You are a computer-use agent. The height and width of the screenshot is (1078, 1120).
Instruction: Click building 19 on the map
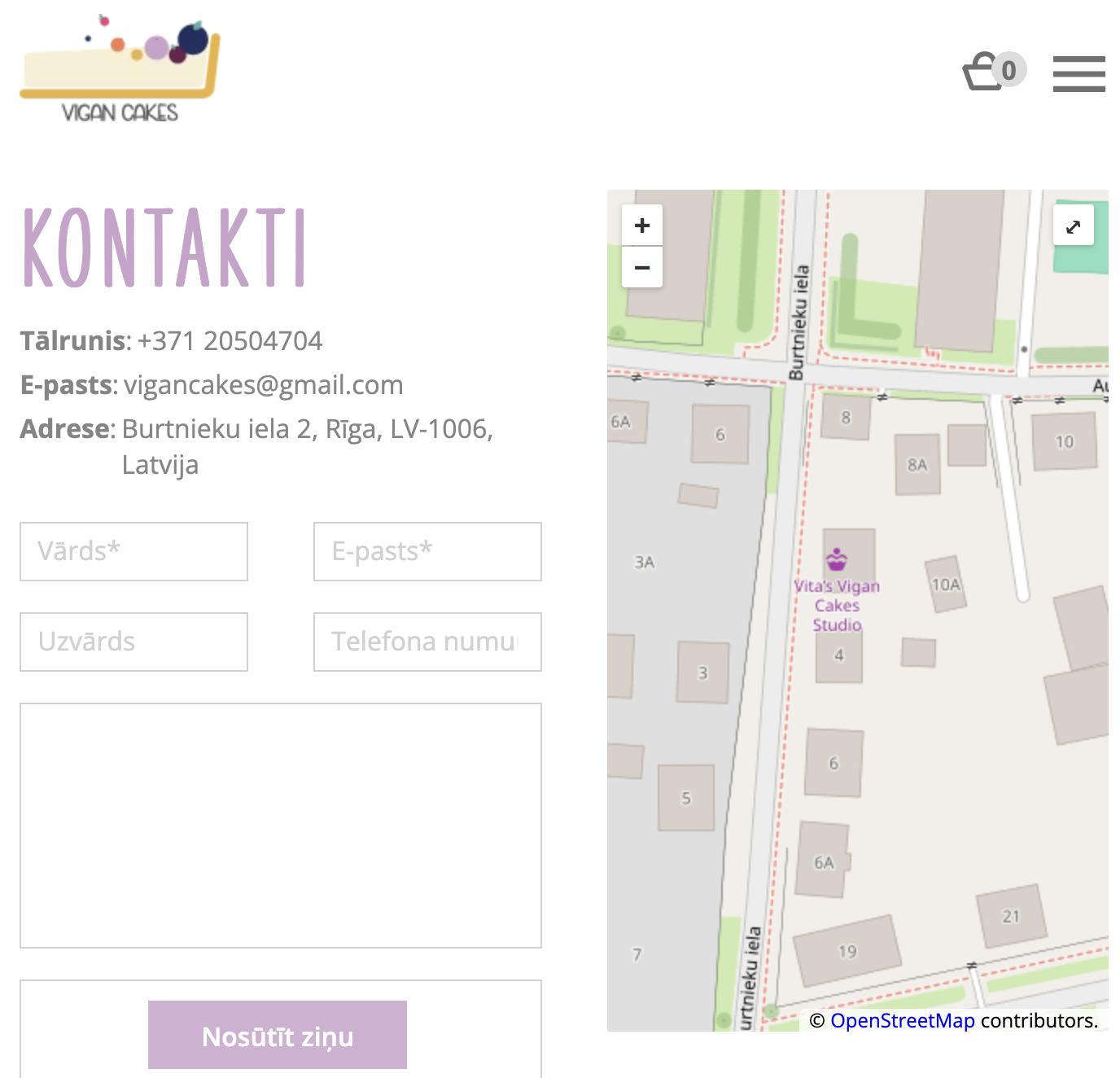click(x=847, y=951)
